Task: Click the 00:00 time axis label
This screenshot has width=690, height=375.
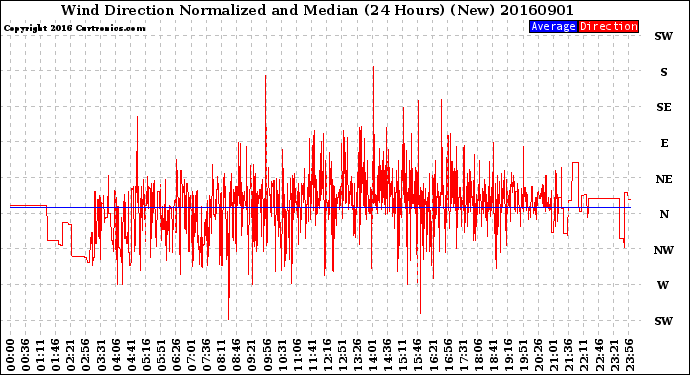Action: tap(11, 355)
